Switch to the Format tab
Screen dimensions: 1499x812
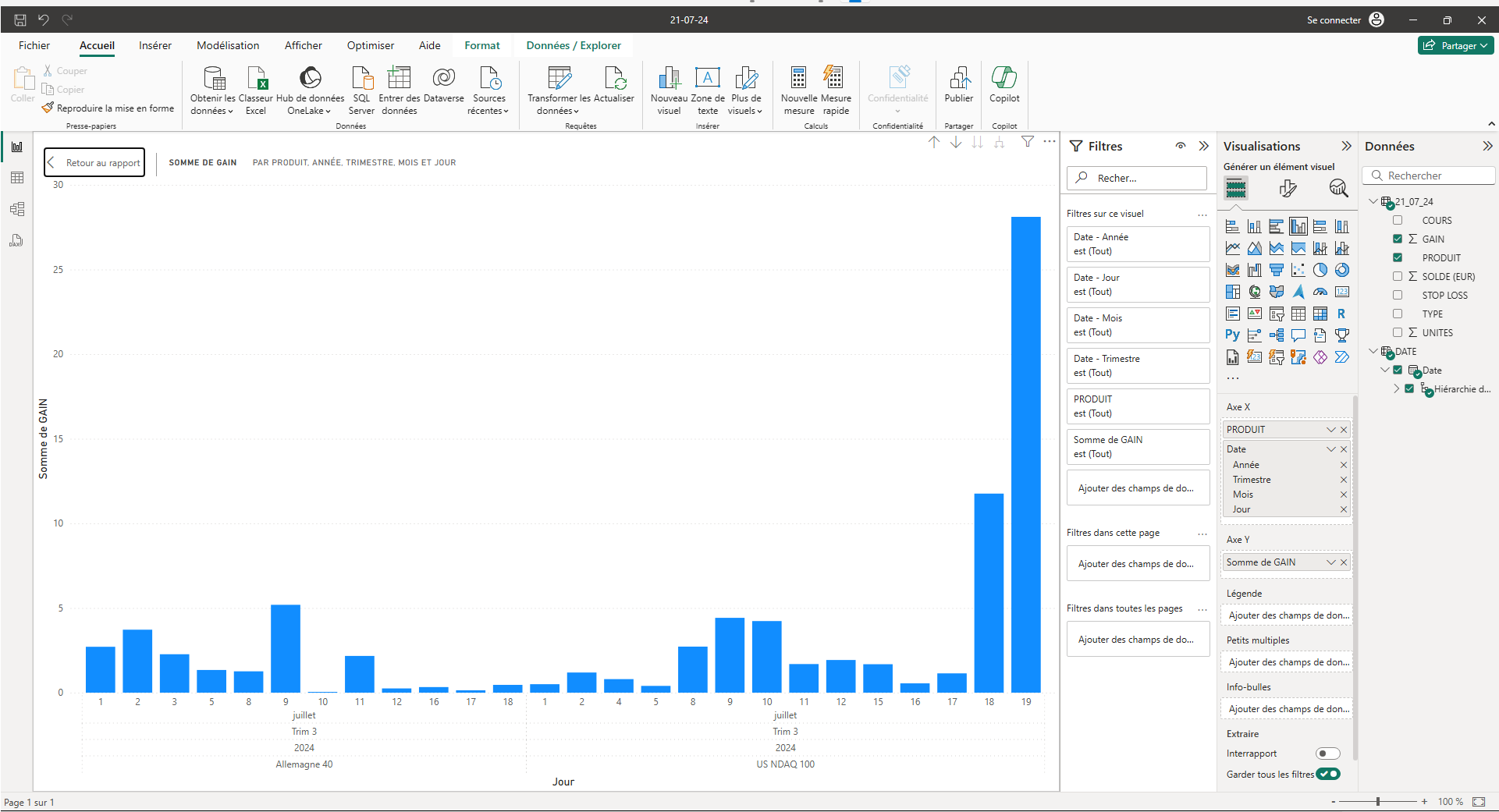tap(482, 45)
